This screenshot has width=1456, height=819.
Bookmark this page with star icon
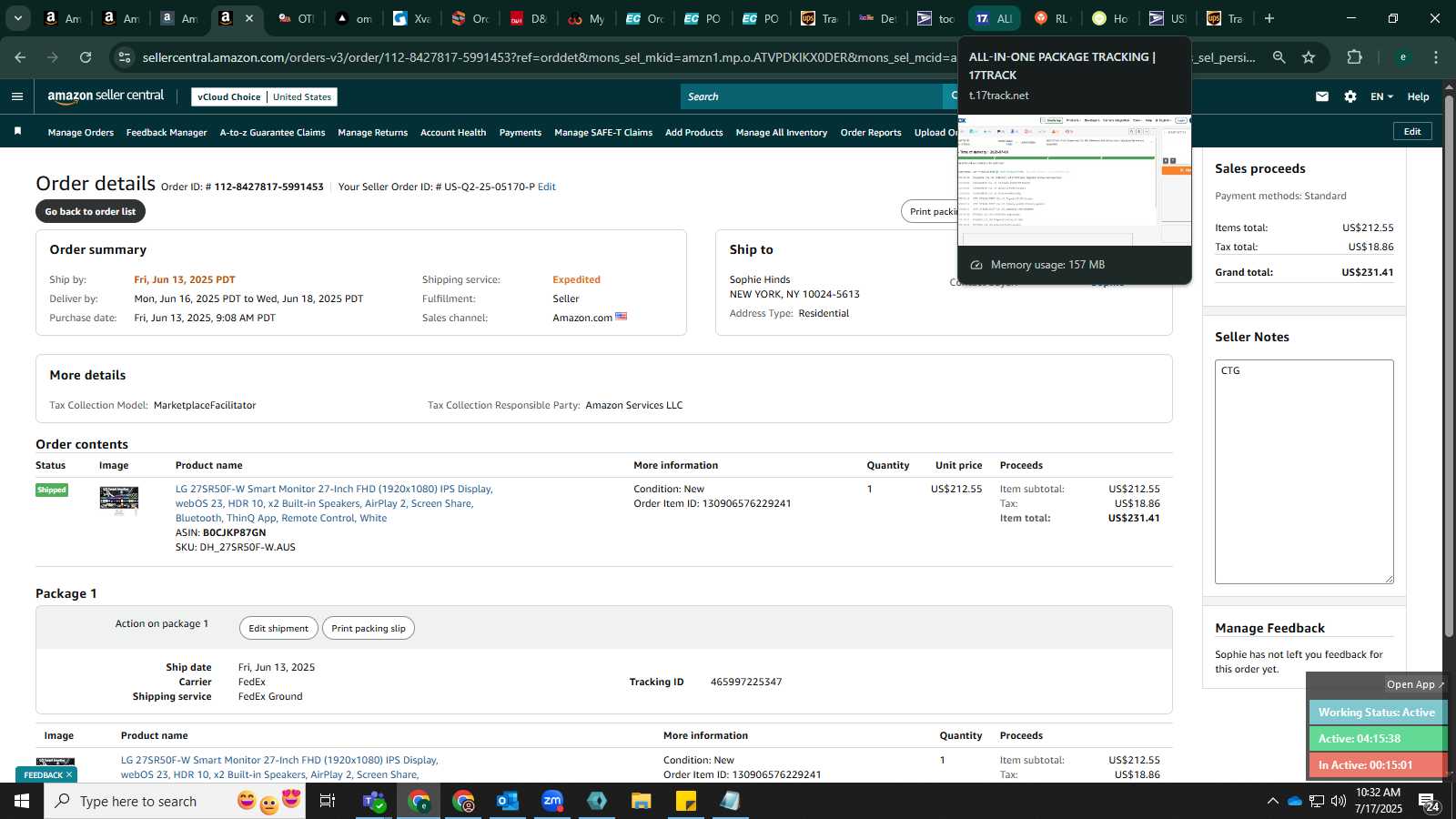click(x=1309, y=57)
